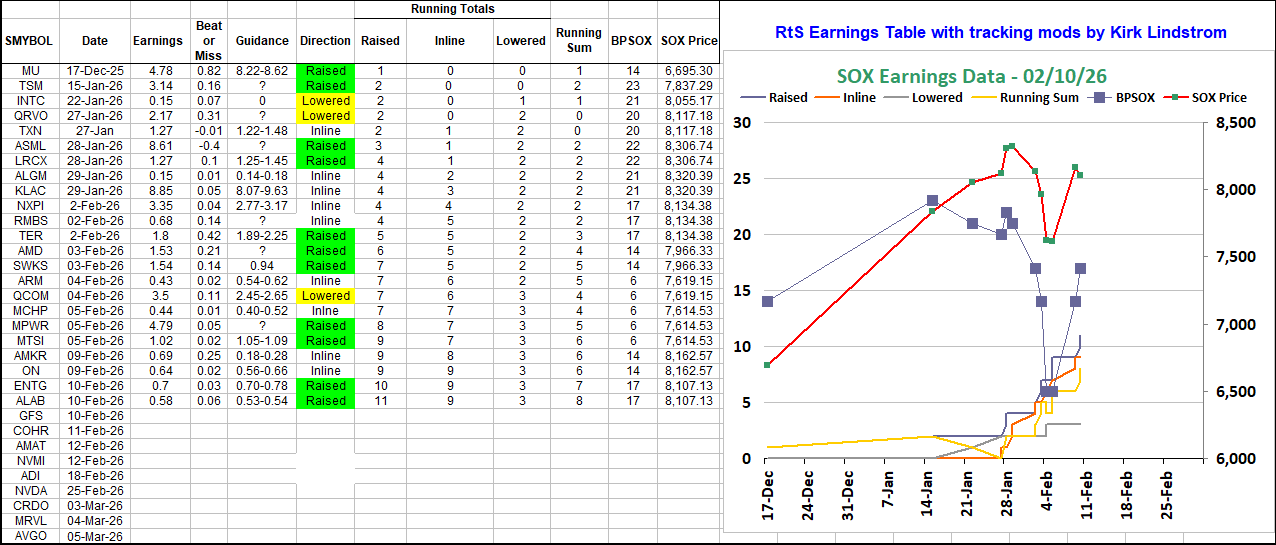Click the Beat or Miss column header
1276x545 pixels.
coord(209,33)
